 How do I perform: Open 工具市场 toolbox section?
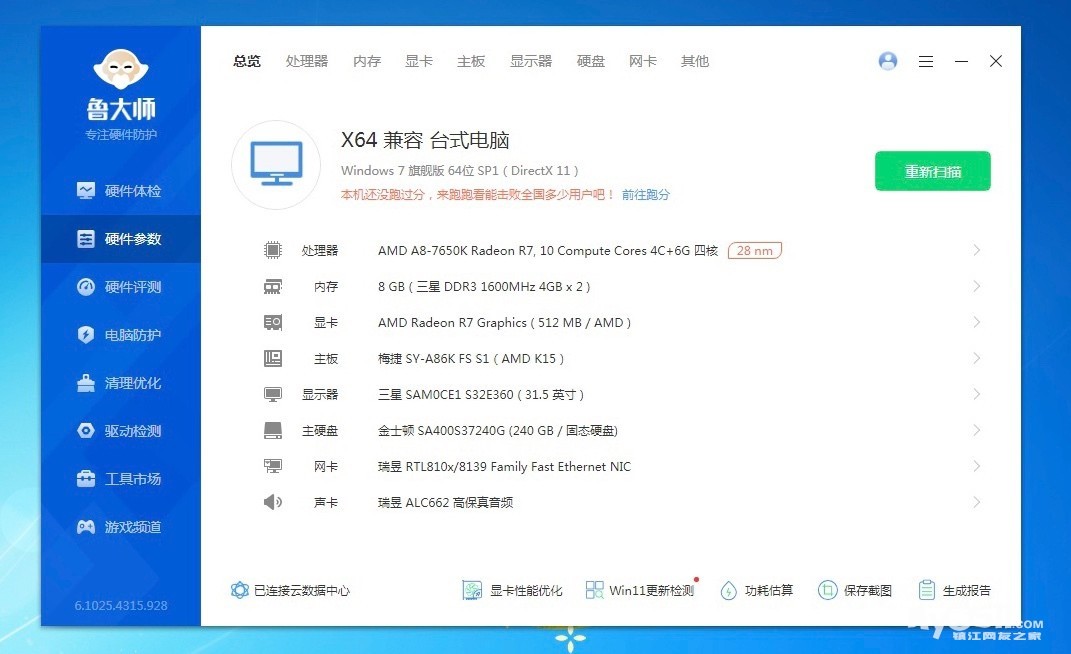pyautogui.click(x=120, y=479)
